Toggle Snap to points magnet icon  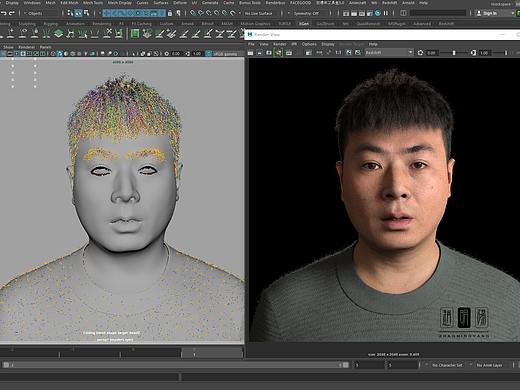[x=209, y=13]
